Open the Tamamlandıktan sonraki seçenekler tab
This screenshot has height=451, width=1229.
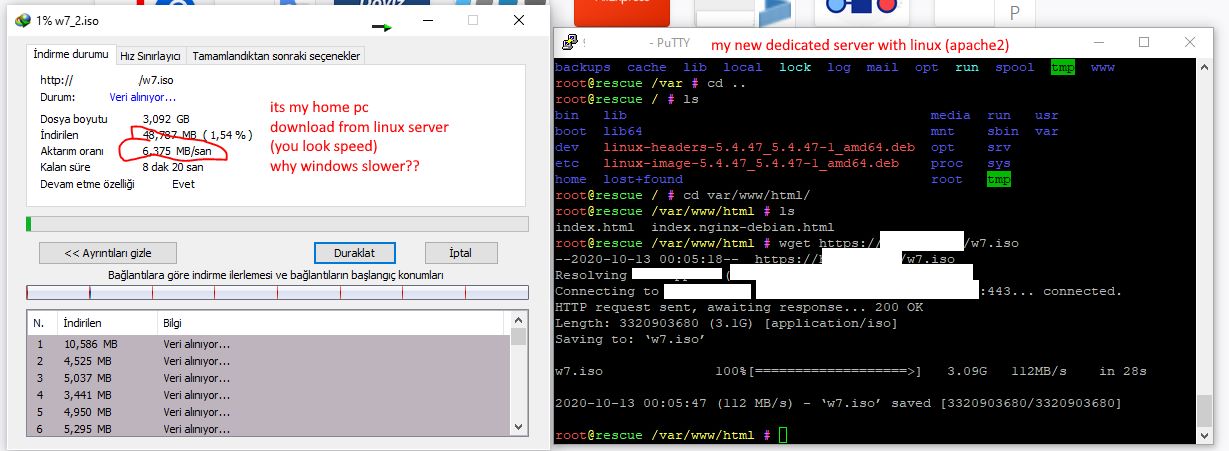[x=275, y=56]
